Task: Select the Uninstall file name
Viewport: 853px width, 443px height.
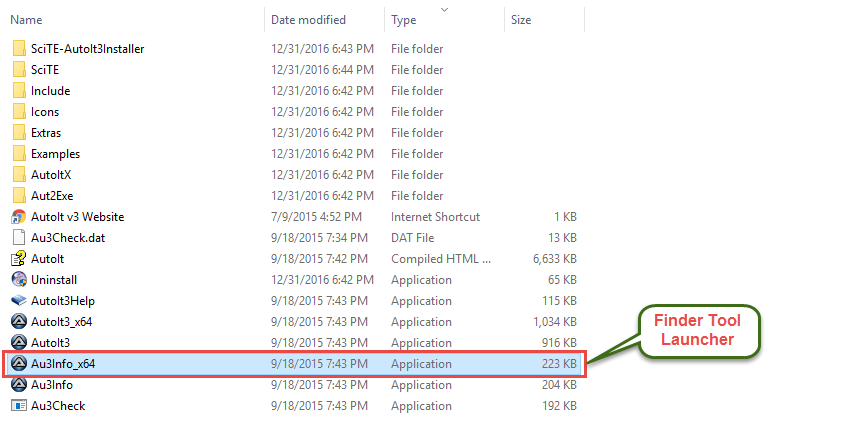Action: tap(54, 280)
